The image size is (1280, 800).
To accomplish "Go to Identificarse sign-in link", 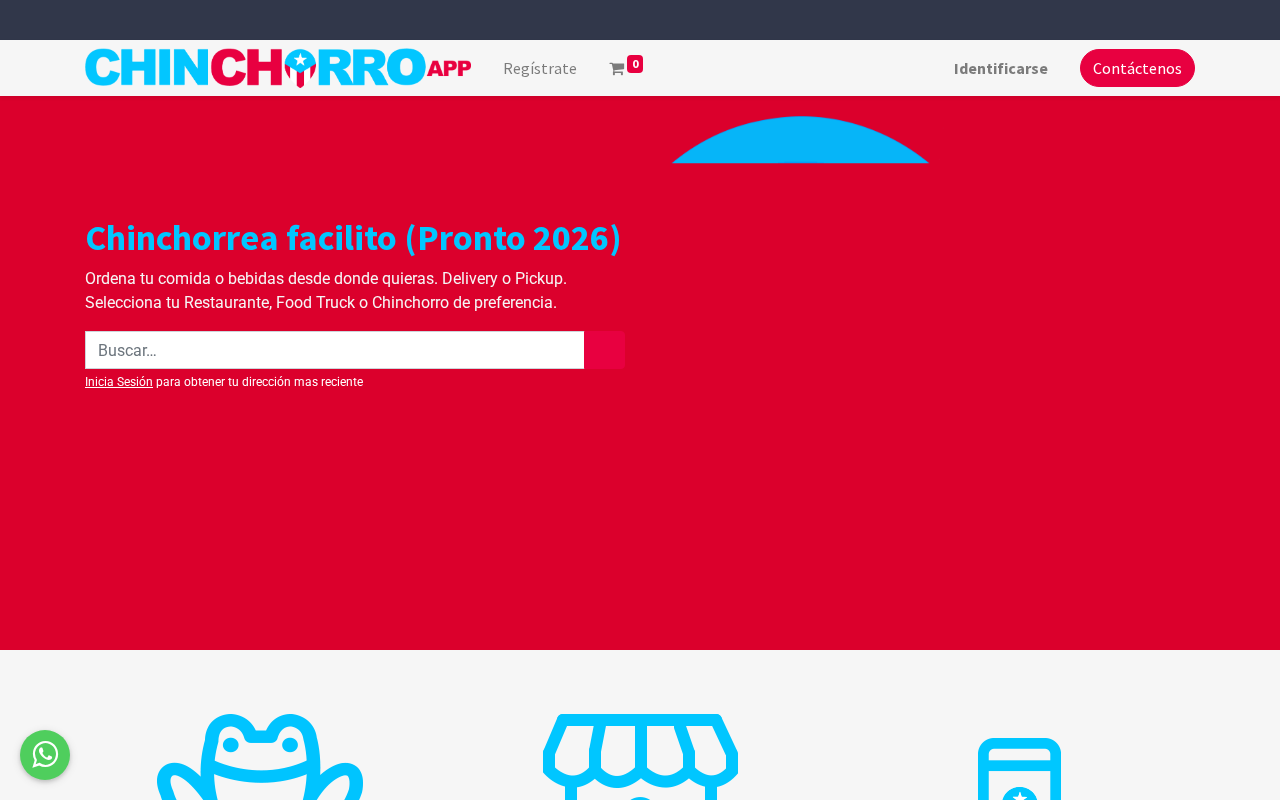I will (x=1001, y=68).
